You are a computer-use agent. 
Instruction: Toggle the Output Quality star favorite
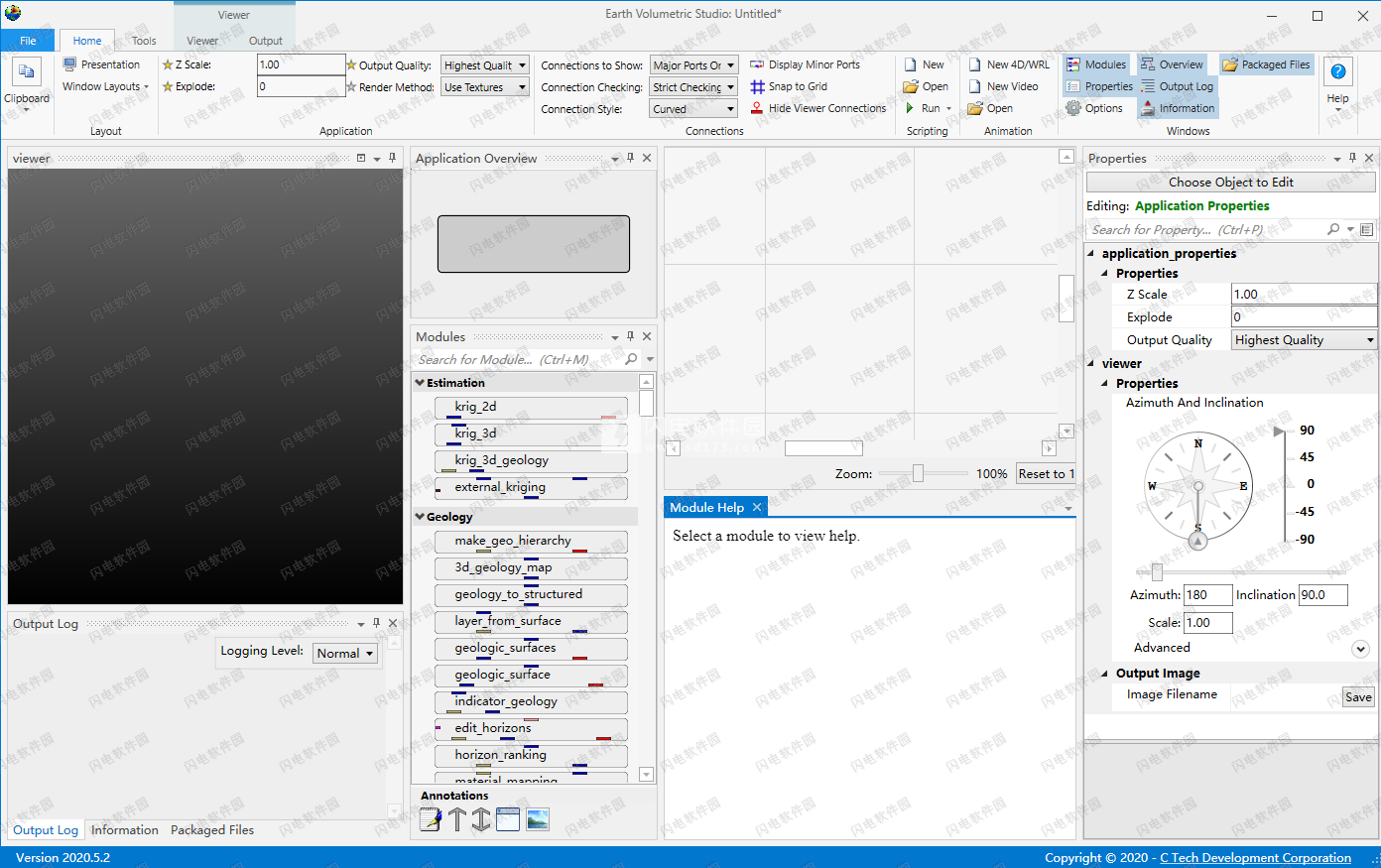pos(351,64)
